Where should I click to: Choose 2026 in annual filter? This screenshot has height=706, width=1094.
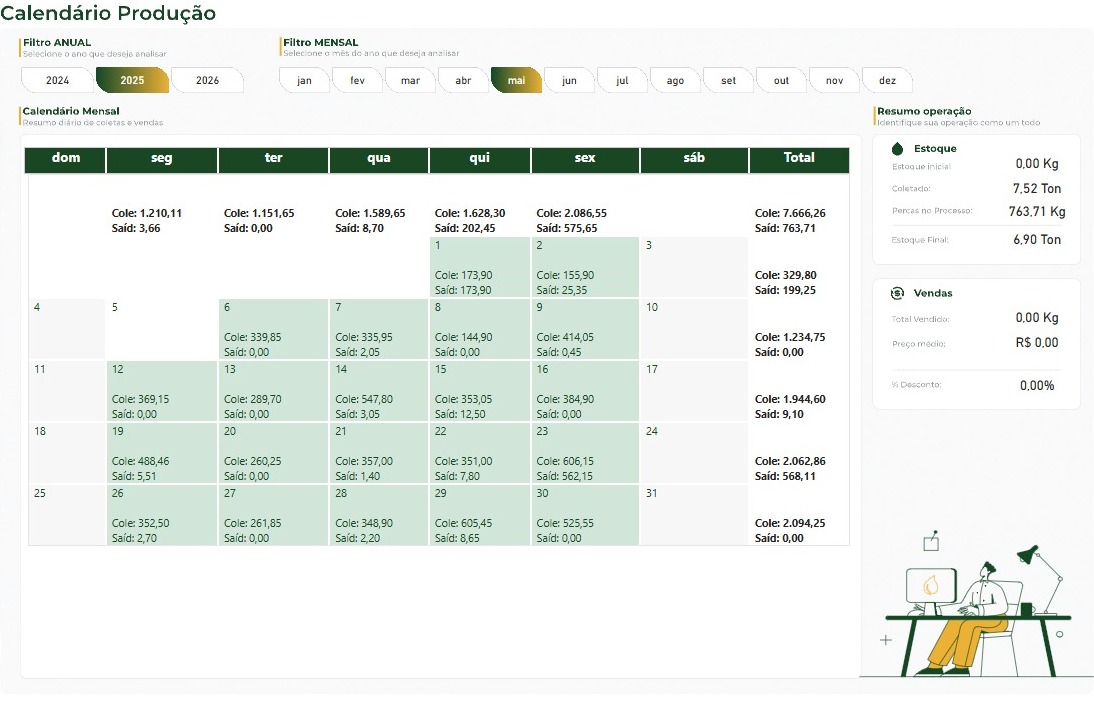click(207, 80)
